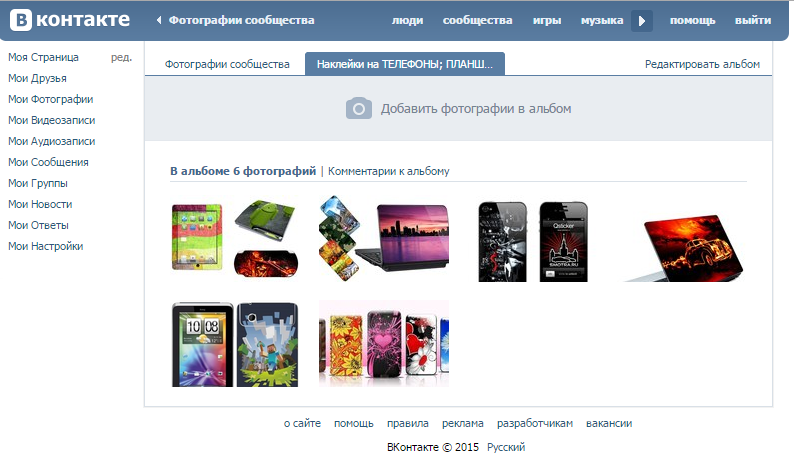
Task: Click правила in the footer
Action: coord(408,424)
